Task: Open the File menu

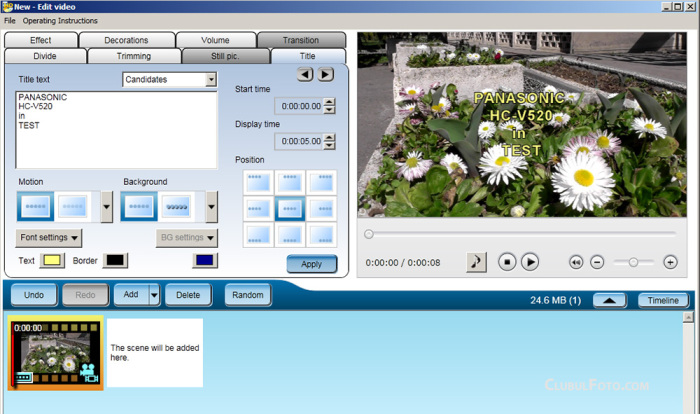Action: 10,21
